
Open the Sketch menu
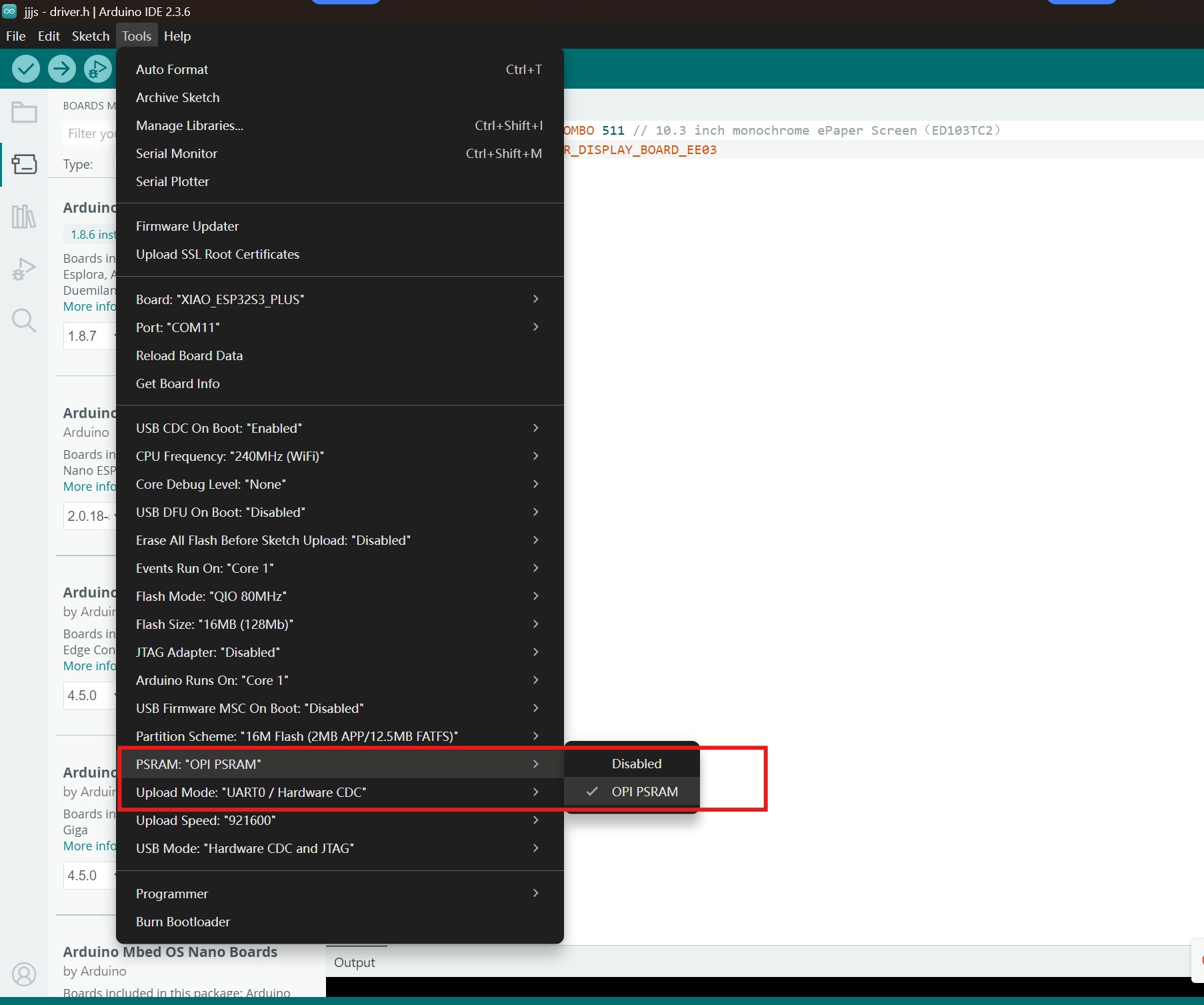click(x=90, y=36)
